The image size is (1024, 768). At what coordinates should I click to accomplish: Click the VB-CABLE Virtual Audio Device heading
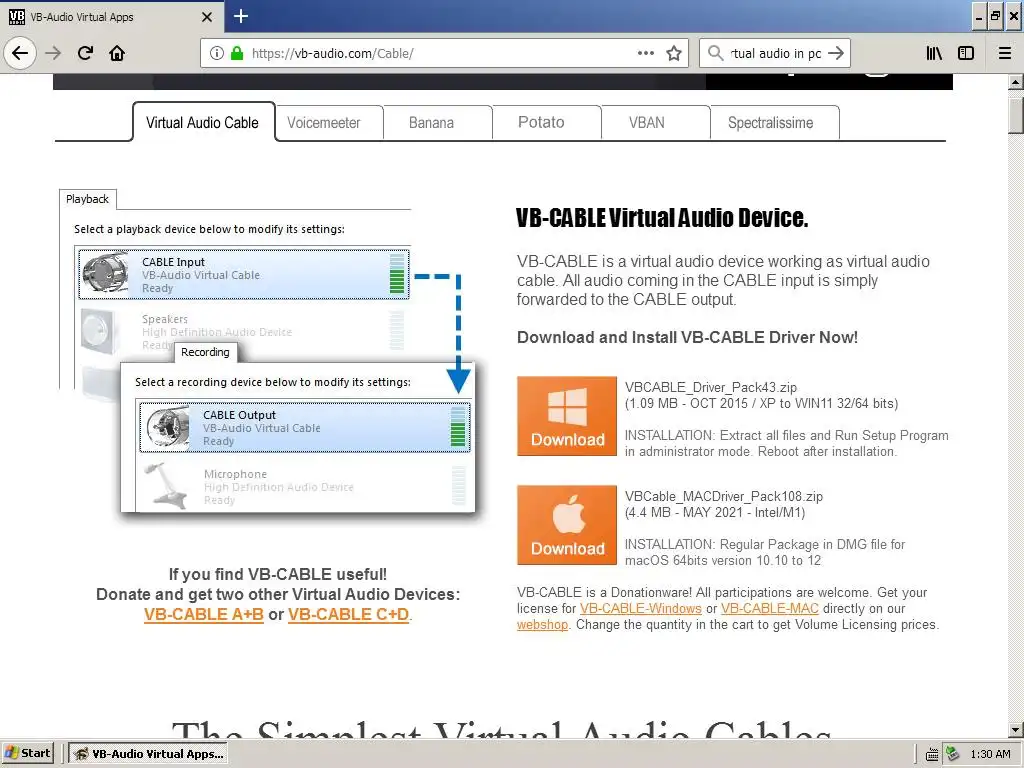point(662,217)
